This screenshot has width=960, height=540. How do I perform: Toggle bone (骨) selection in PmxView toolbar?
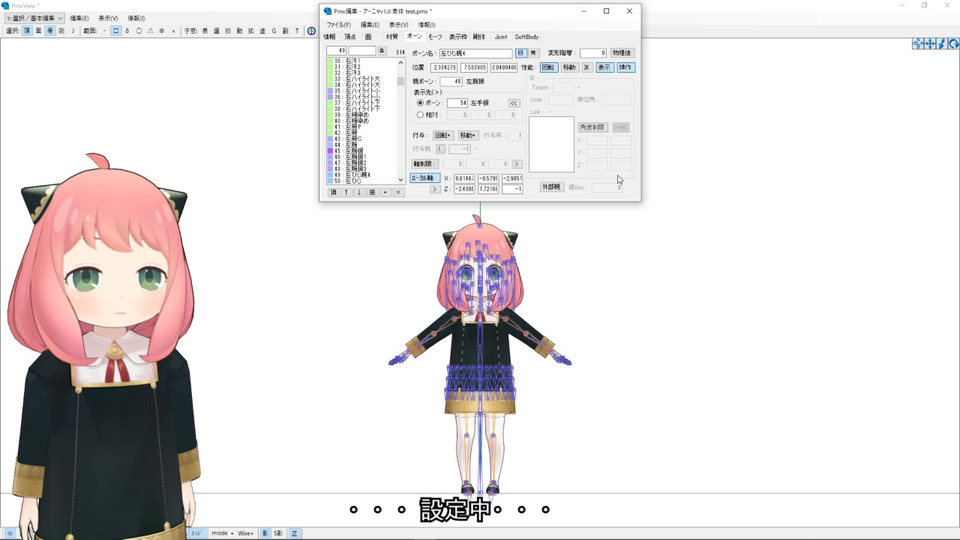(50, 31)
